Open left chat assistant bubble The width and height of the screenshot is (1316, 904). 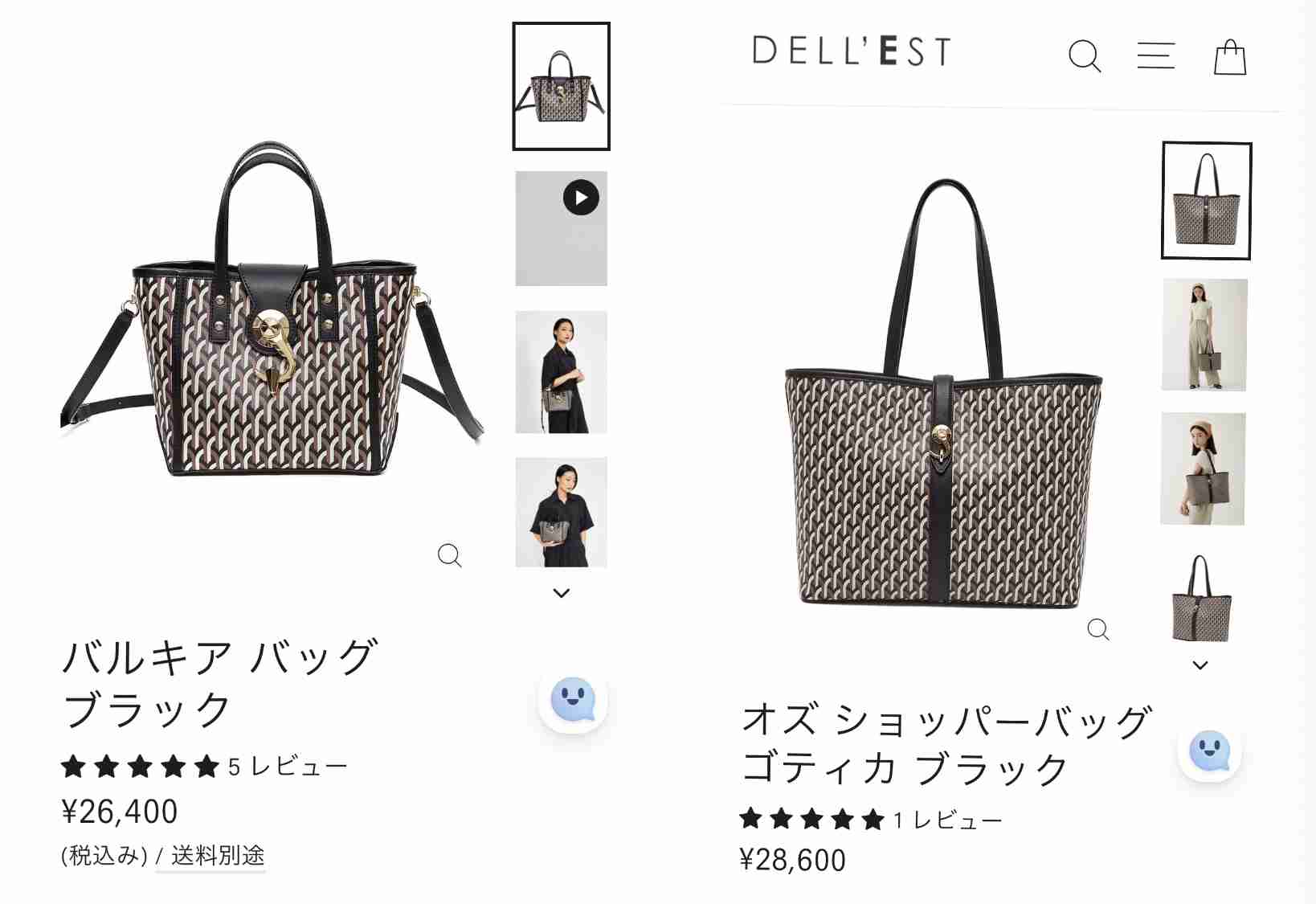click(x=573, y=699)
